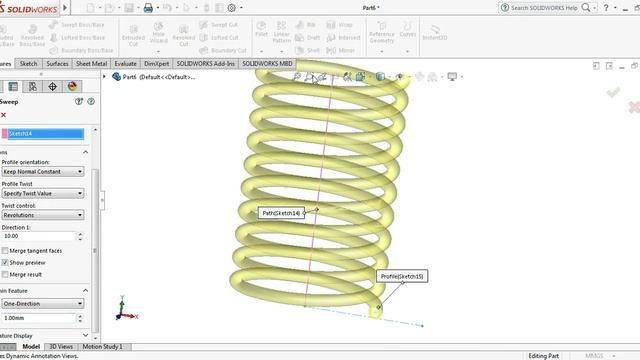Switch to the Surfaces tab
The height and width of the screenshot is (360, 640).
pos(57,64)
